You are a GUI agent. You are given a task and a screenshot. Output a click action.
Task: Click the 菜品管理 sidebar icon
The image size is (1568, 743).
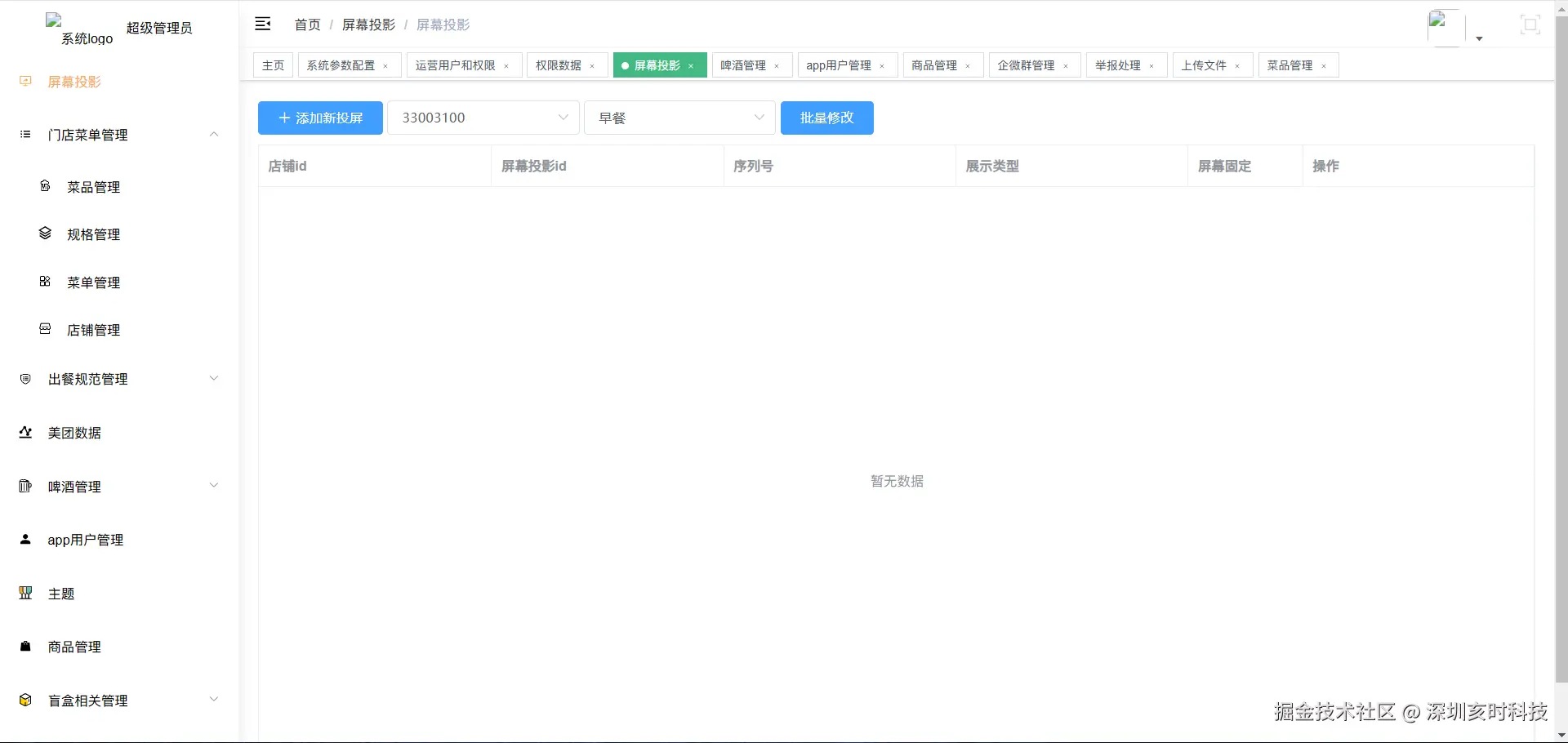coord(45,186)
